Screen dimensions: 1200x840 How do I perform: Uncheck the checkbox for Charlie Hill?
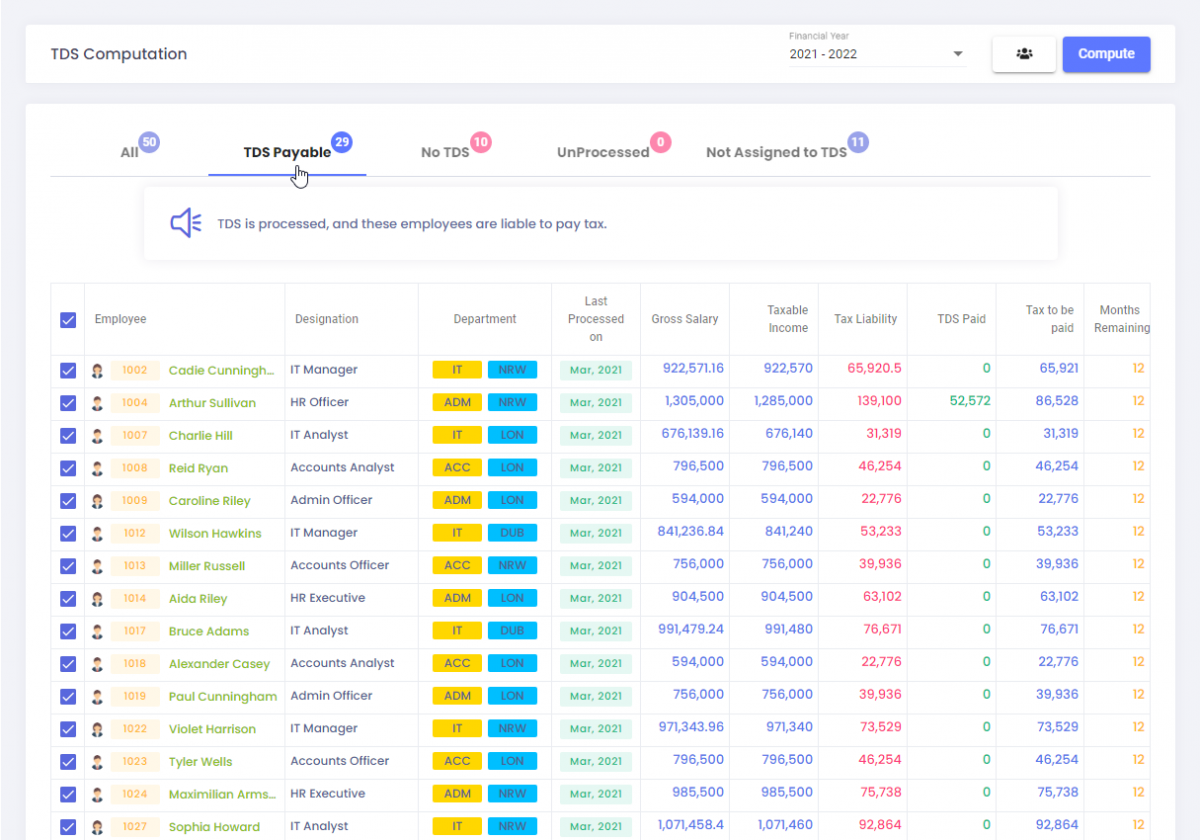coord(68,436)
